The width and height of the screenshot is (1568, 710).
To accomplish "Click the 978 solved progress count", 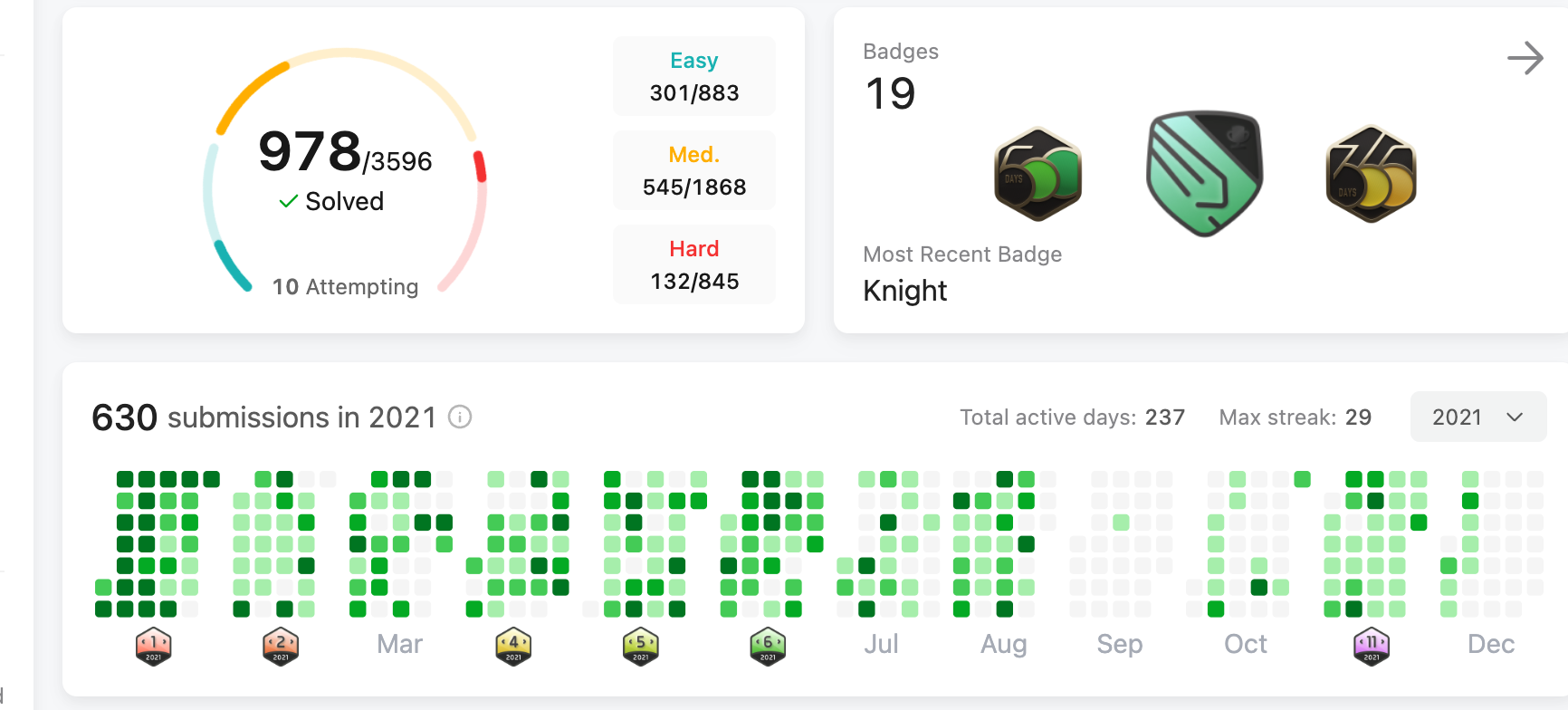I will pyautogui.click(x=311, y=150).
